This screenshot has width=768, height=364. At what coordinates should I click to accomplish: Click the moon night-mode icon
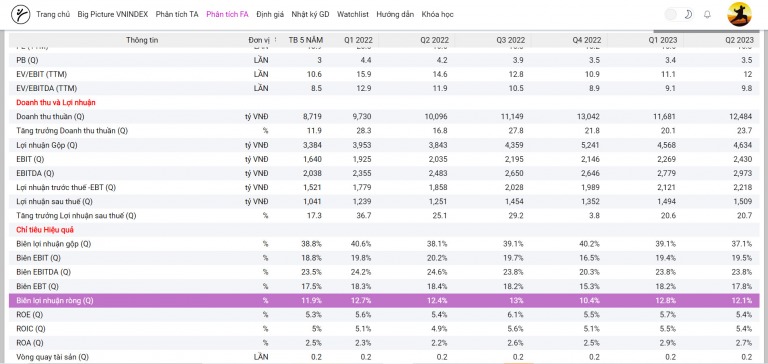click(688, 14)
